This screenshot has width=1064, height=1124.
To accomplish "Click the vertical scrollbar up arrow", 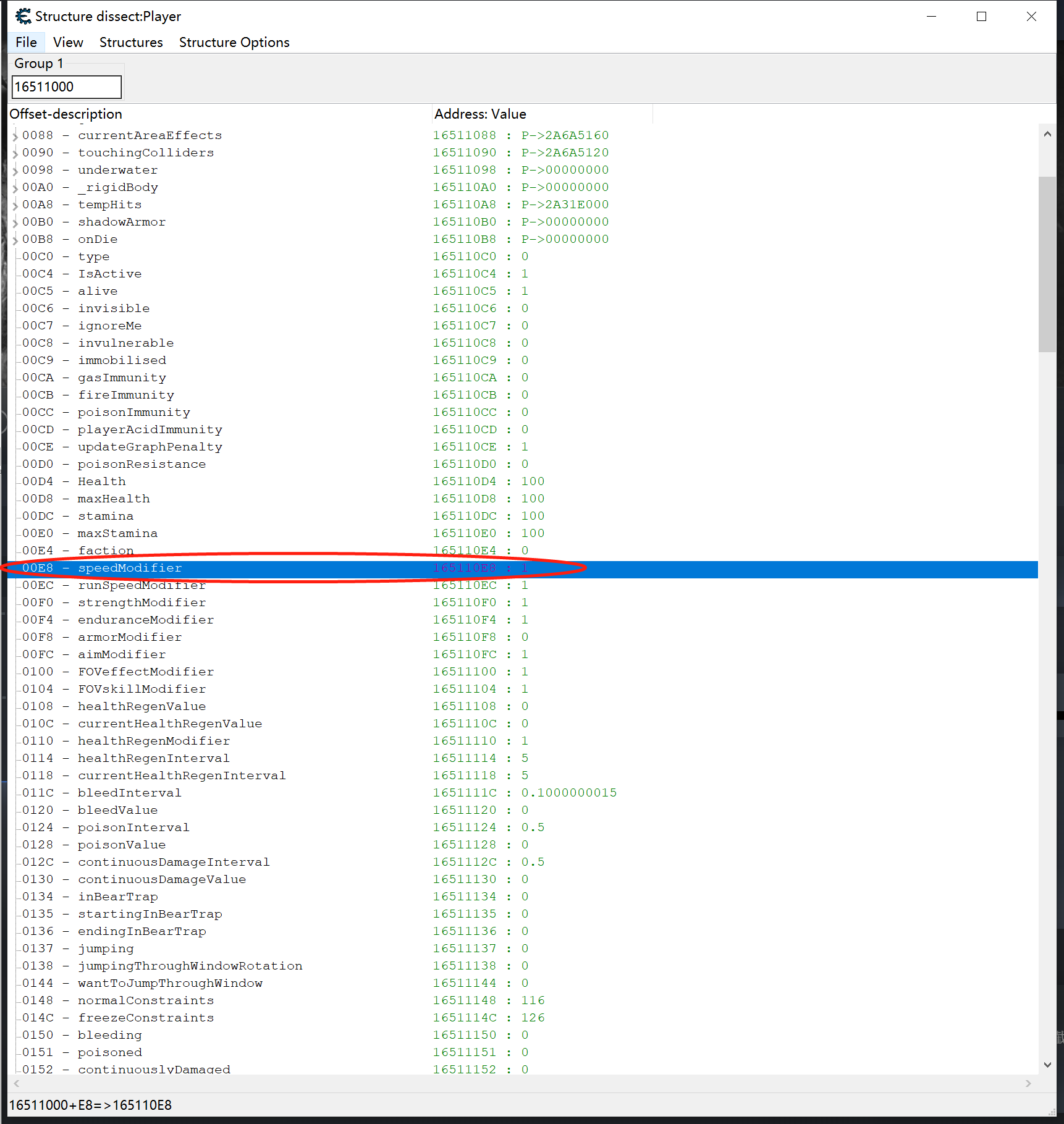I will 1047,134.
